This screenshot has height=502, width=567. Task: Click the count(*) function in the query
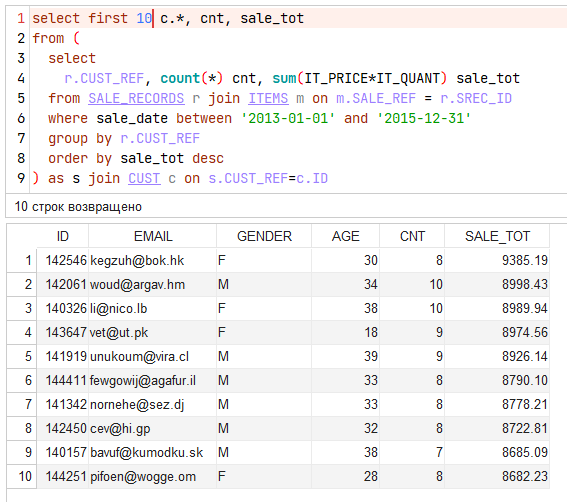click(x=192, y=78)
